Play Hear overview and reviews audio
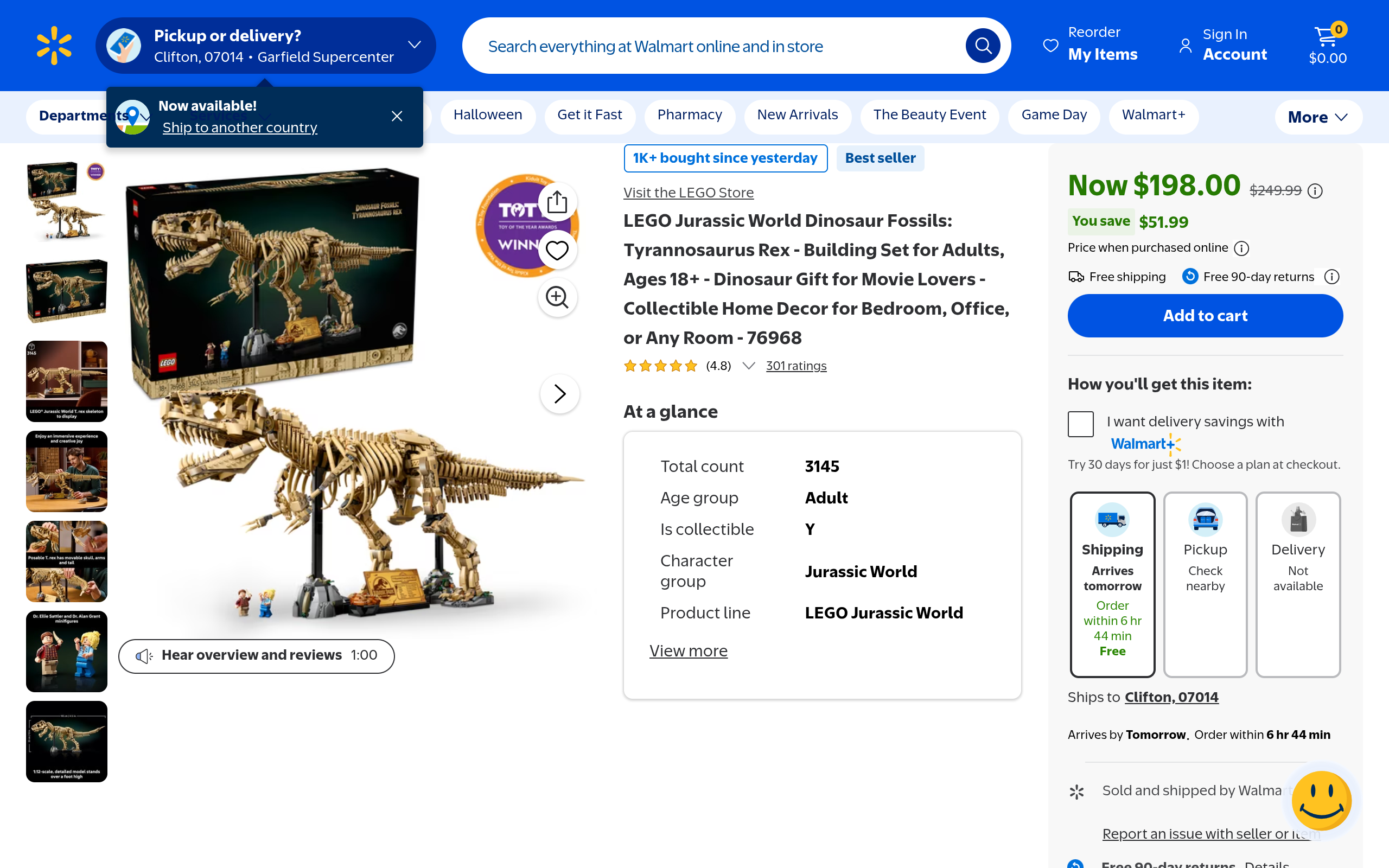 pos(257,656)
